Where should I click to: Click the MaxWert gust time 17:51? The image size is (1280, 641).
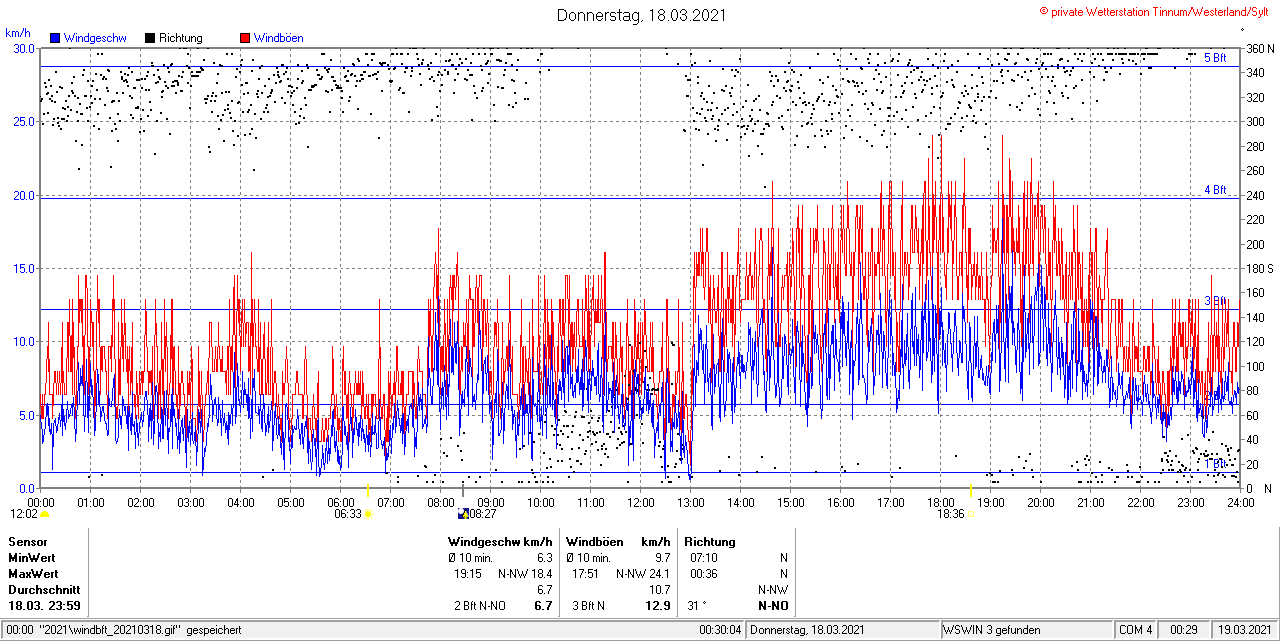click(585, 574)
